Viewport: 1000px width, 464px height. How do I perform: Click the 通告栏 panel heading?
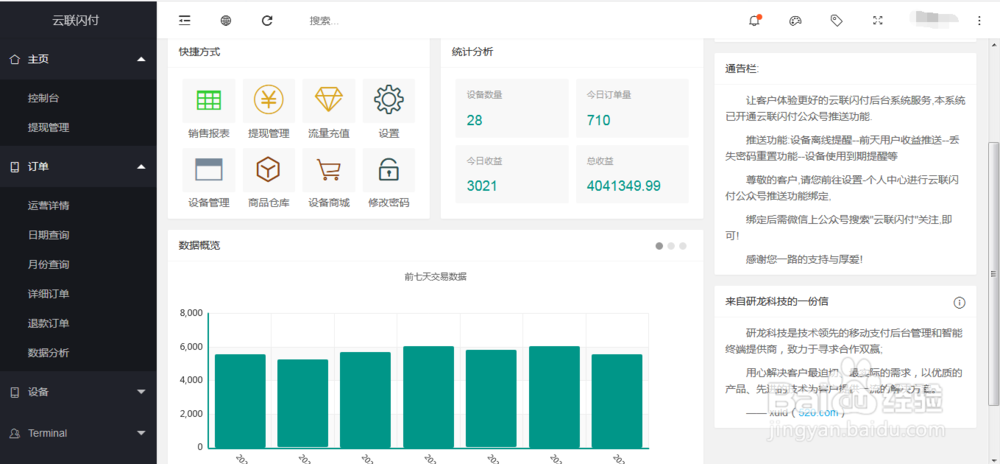(x=742, y=69)
